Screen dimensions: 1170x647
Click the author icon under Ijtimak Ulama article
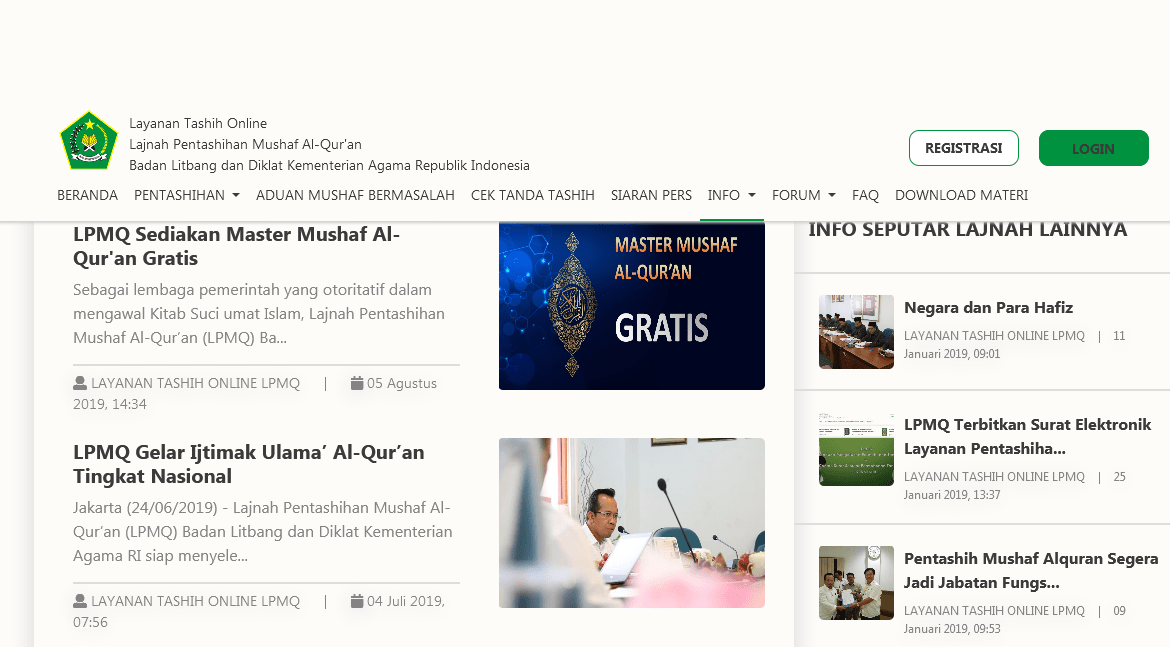[80, 601]
